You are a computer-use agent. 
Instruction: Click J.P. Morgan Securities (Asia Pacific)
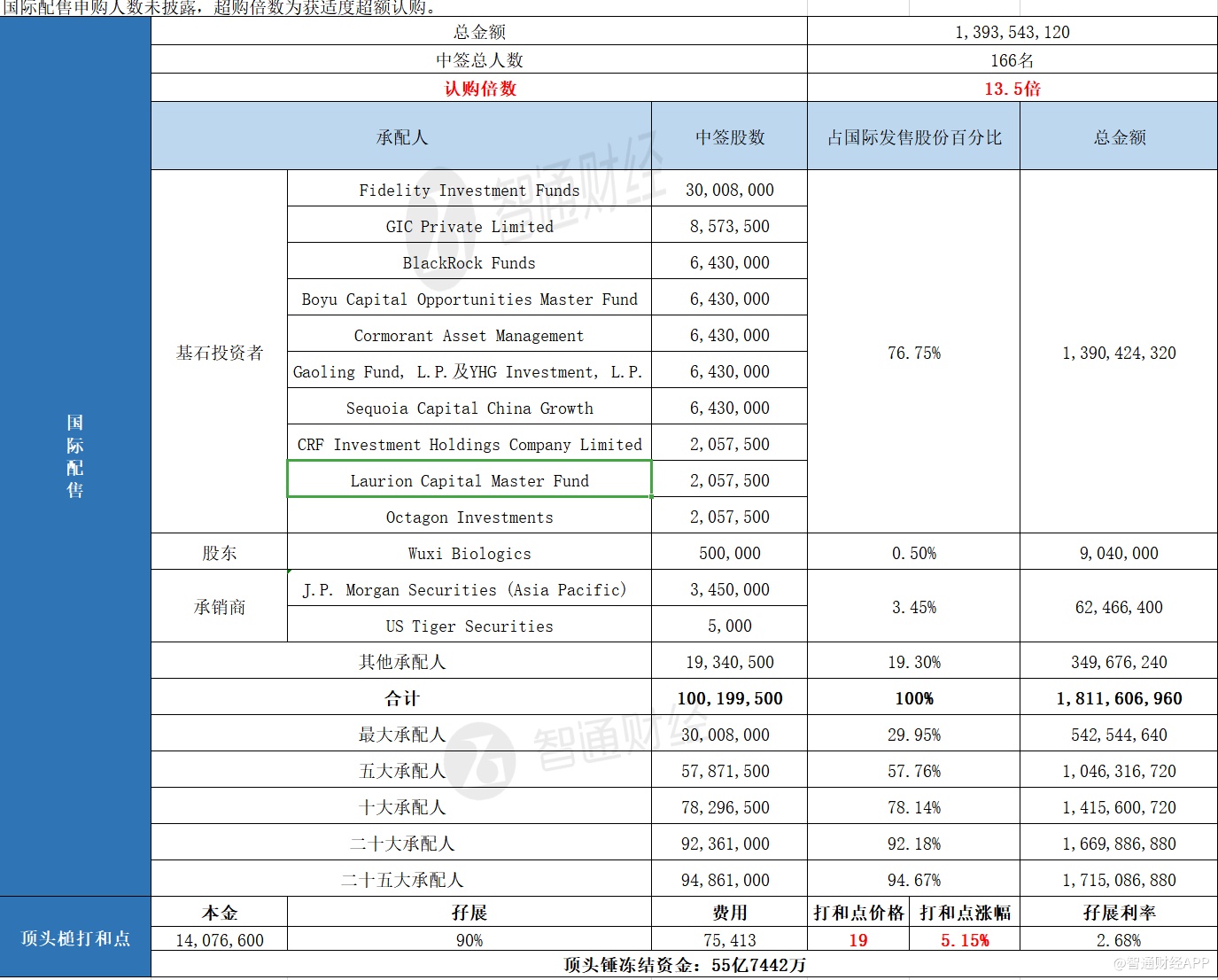click(469, 589)
